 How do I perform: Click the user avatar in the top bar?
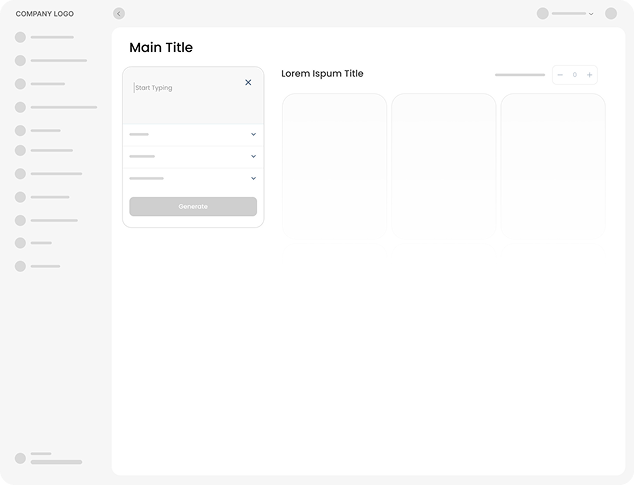tap(543, 14)
